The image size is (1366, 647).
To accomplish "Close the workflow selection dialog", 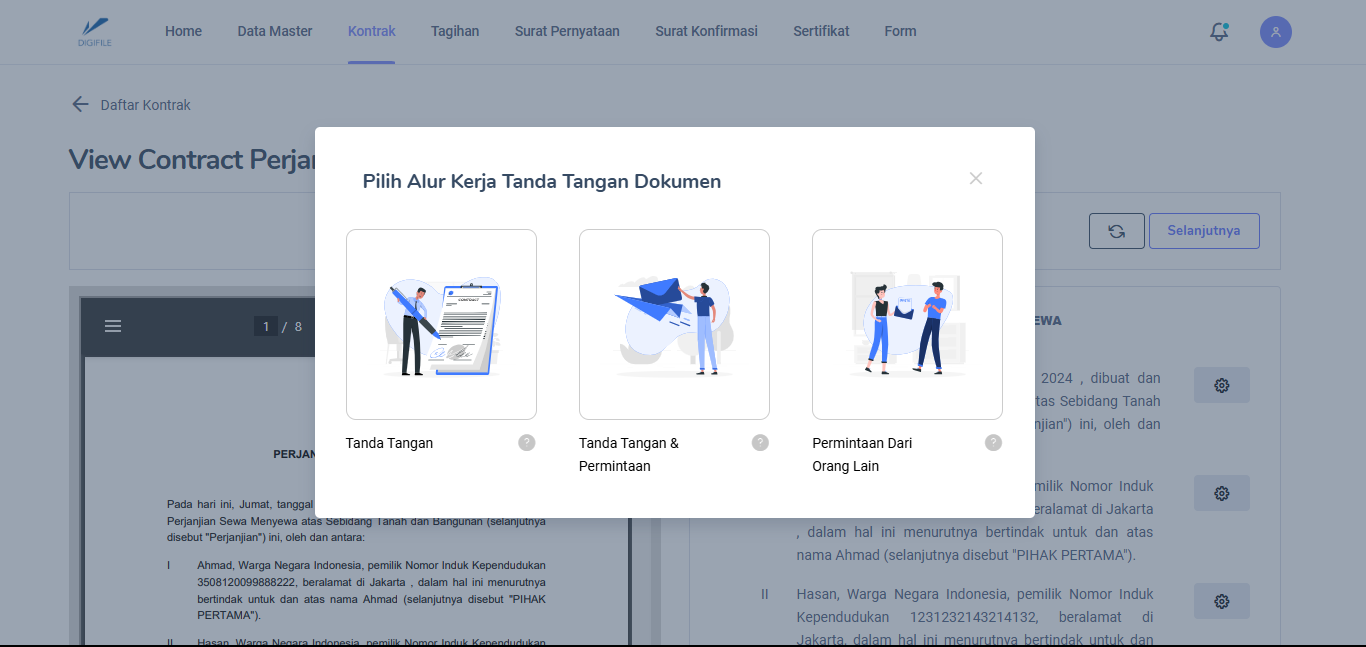I will pyautogui.click(x=976, y=179).
